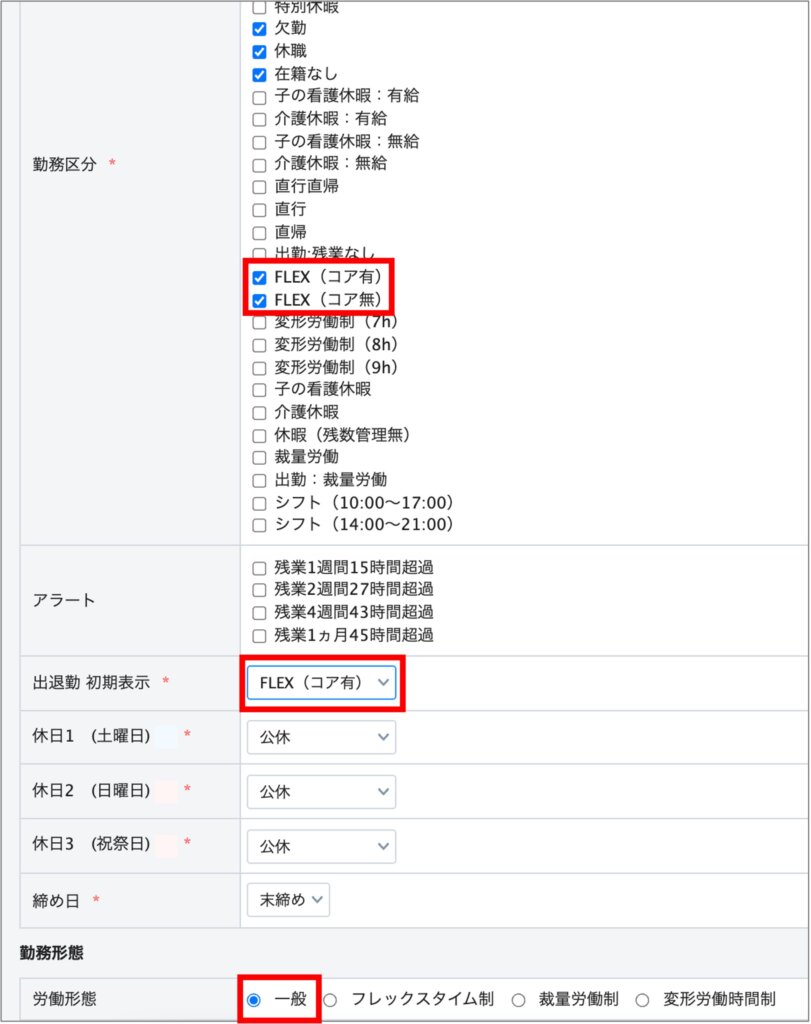Expand 休日3（祝祭日） dropdown
The image size is (811, 1024).
[321, 846]
